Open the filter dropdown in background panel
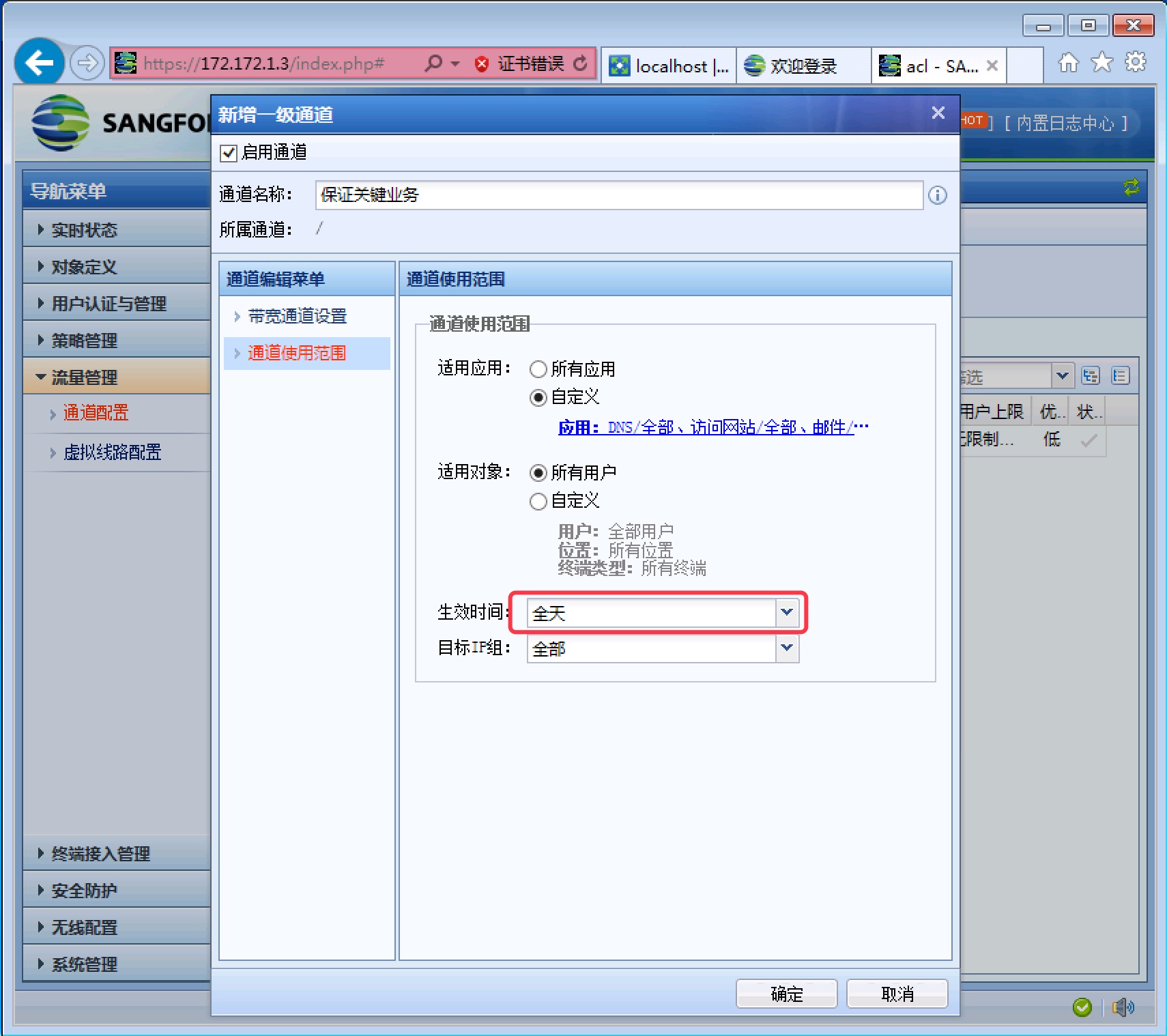1167x1036 pixels. 1062,376
